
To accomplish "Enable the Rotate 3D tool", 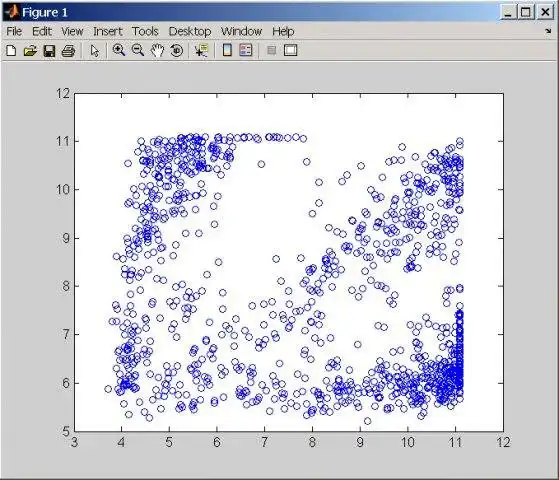I will pos(176,51).
